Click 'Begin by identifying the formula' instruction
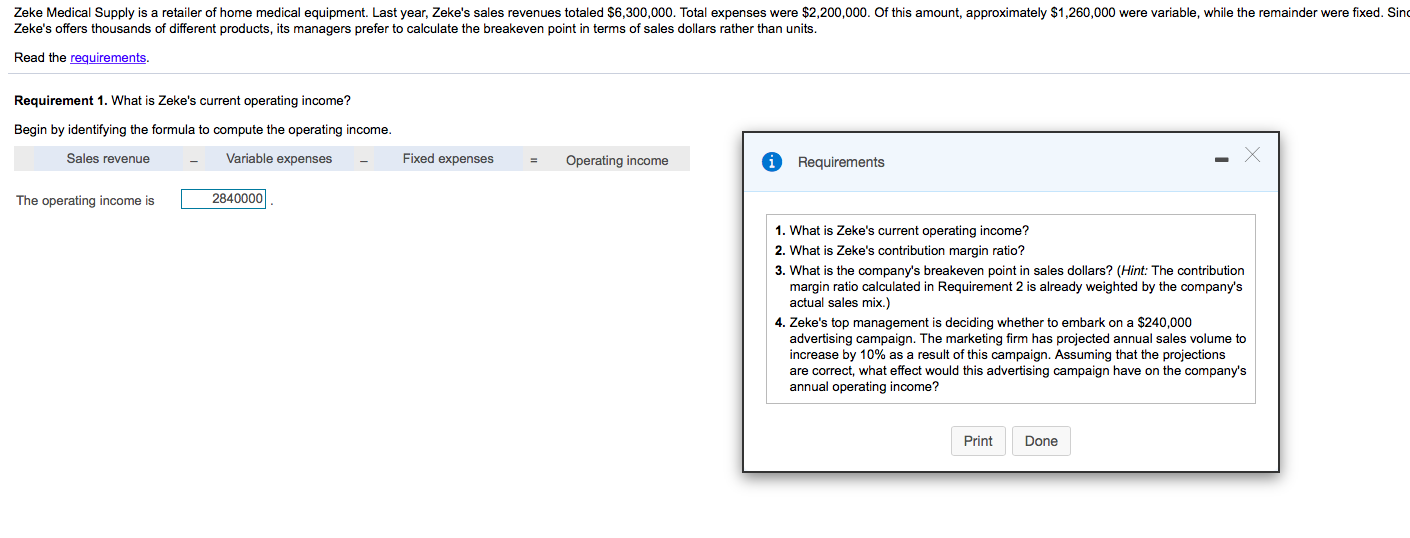This screenshot has width=1410, height=538. [203, 130]
